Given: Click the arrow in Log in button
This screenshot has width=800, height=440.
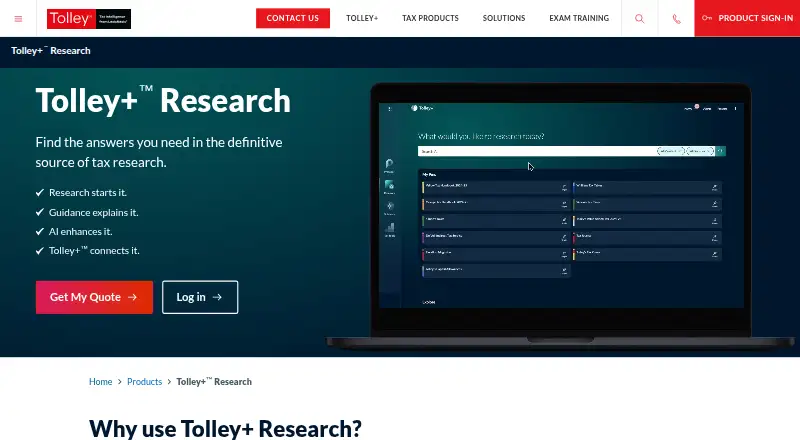Looking at the screenshot, I should [217, 297].
